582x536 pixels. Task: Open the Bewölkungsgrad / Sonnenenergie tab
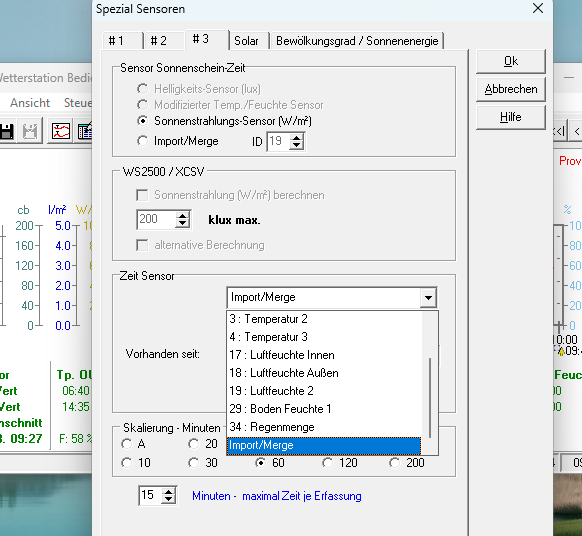[x=357, y=40]
